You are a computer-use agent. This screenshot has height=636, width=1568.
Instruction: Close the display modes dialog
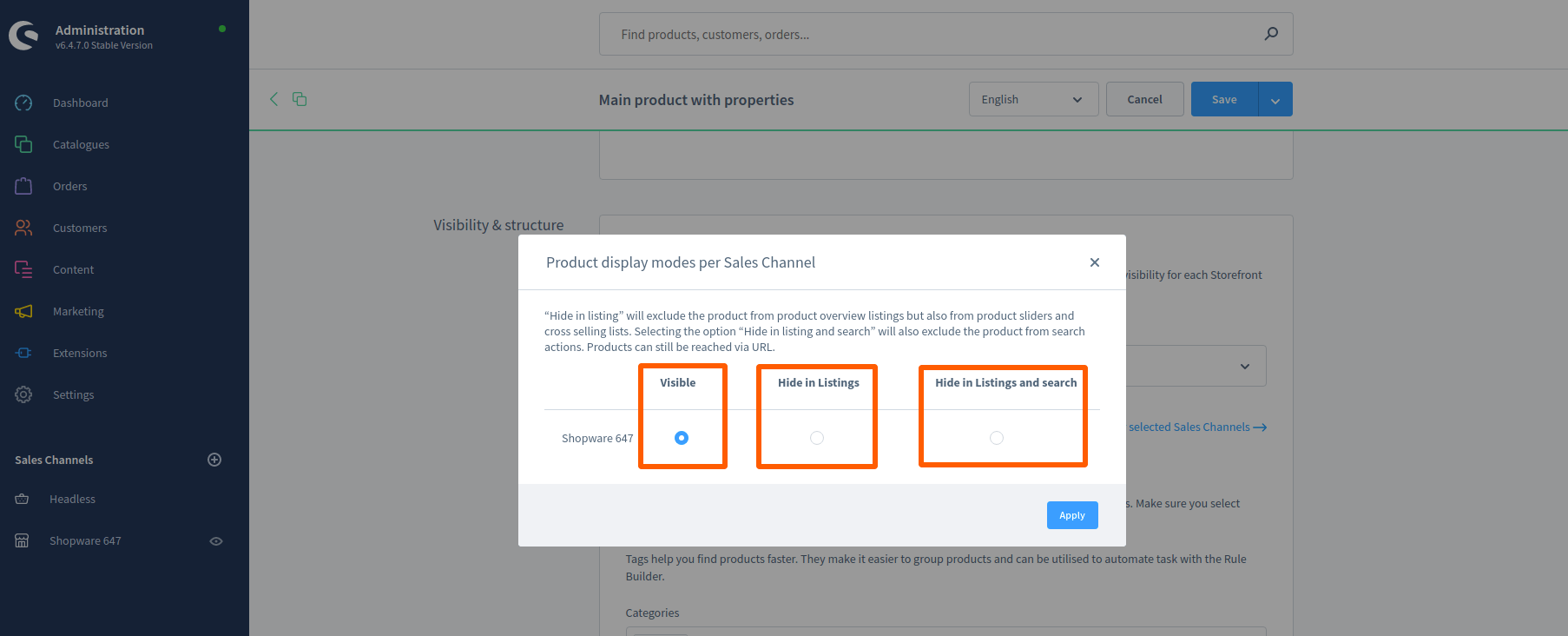(1095, 262)
